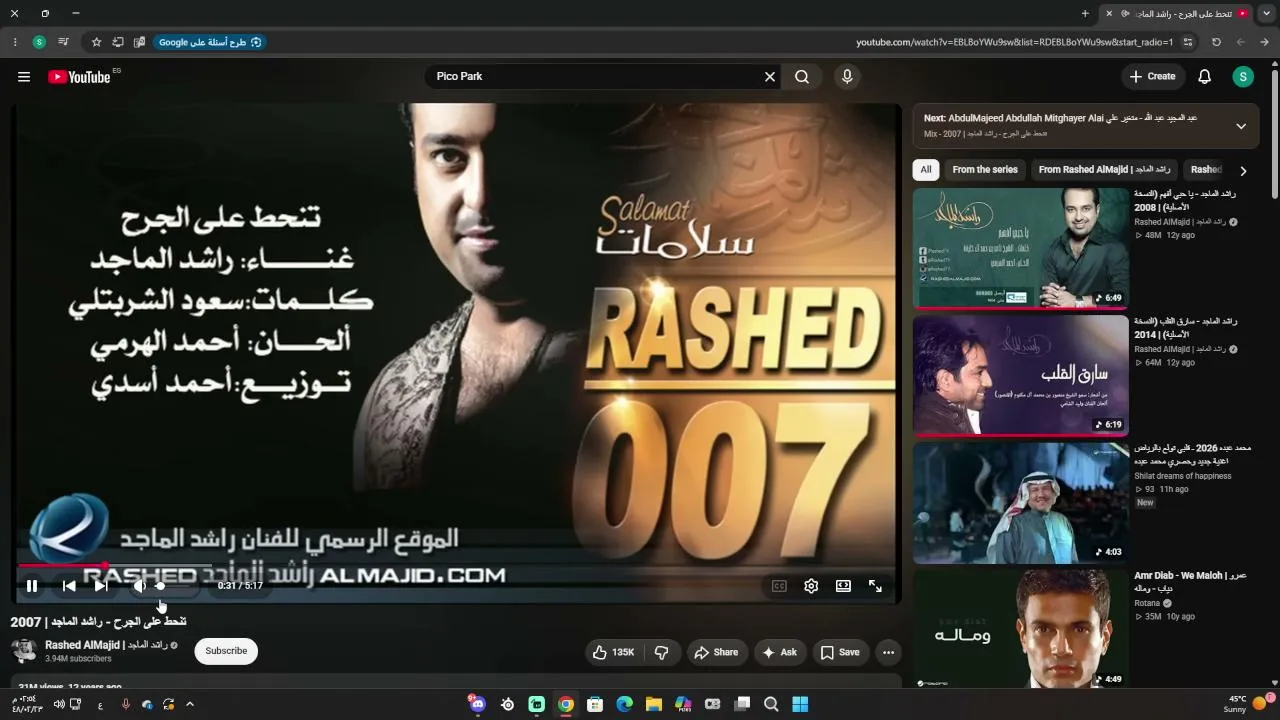
Task: Skip to the next video
Action: click(101, 586)
